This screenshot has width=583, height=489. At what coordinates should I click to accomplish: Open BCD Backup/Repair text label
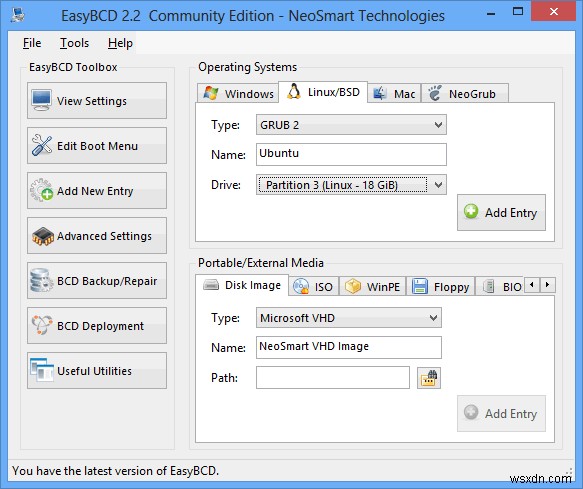tap(107, 281)
